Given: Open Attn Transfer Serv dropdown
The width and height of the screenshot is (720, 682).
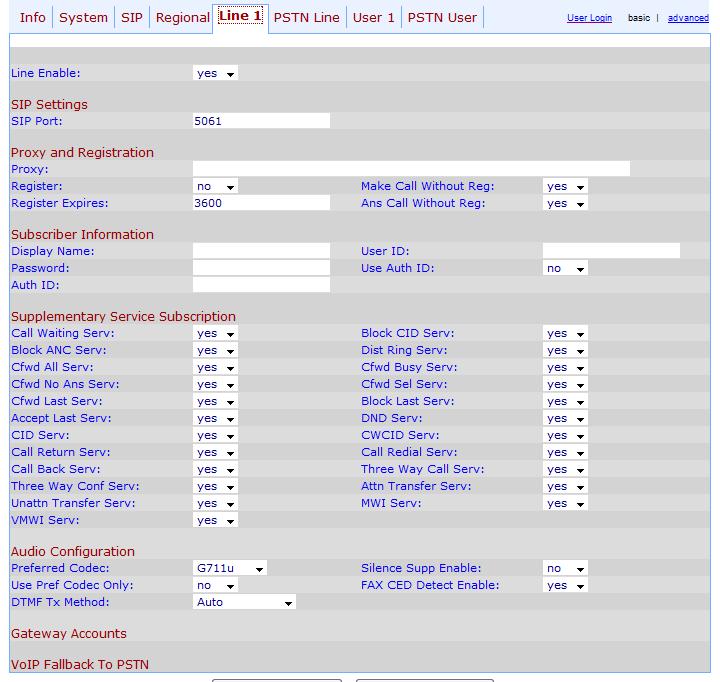Looking at the screenshot, I should coord(565,486).
